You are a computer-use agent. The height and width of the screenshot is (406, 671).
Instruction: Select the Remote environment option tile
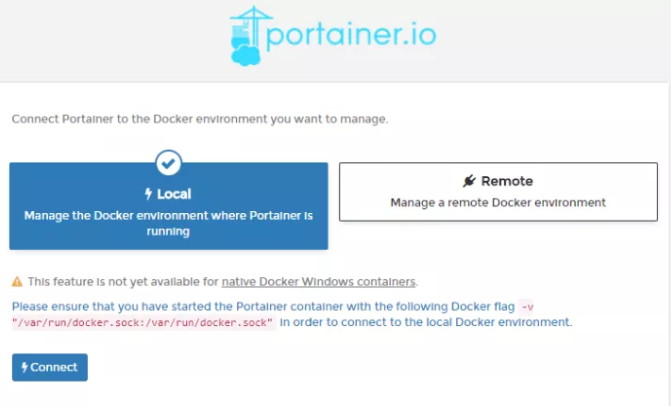(498, 191)
